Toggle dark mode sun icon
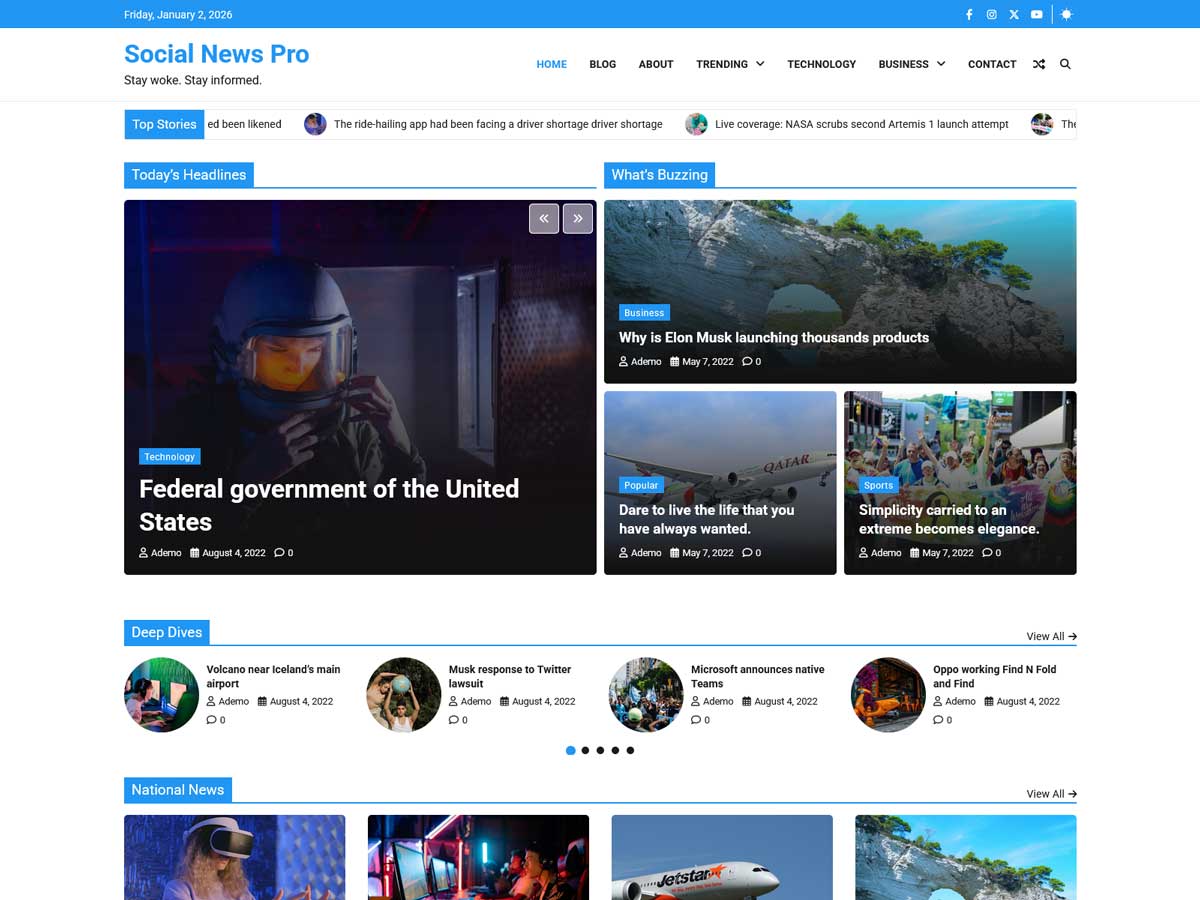 click(1066, 15)
